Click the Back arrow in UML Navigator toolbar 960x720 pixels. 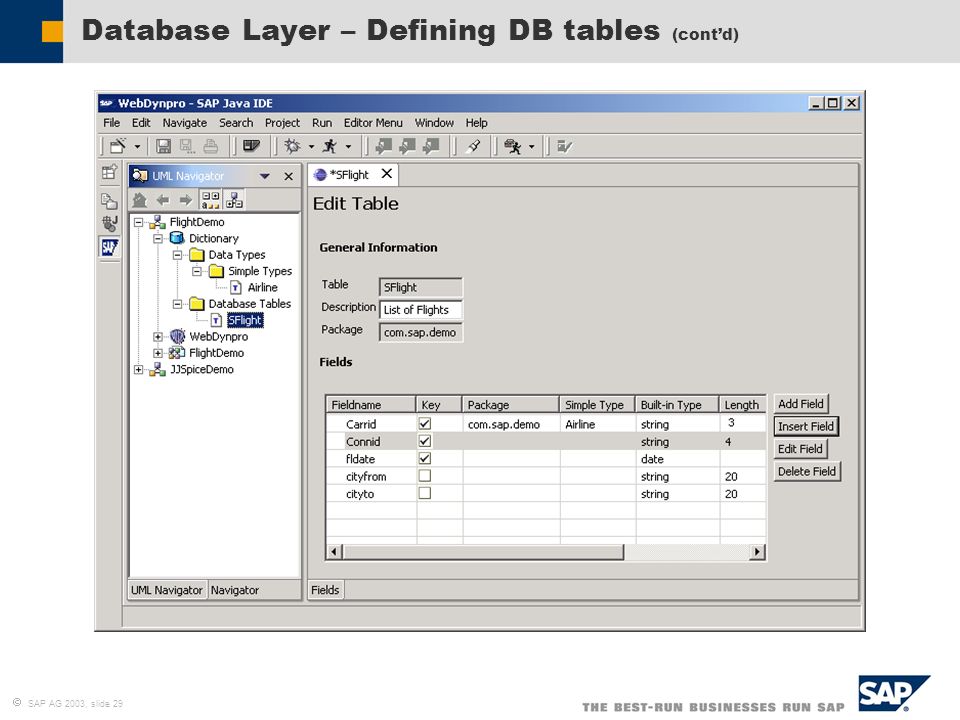pos(163,200)
